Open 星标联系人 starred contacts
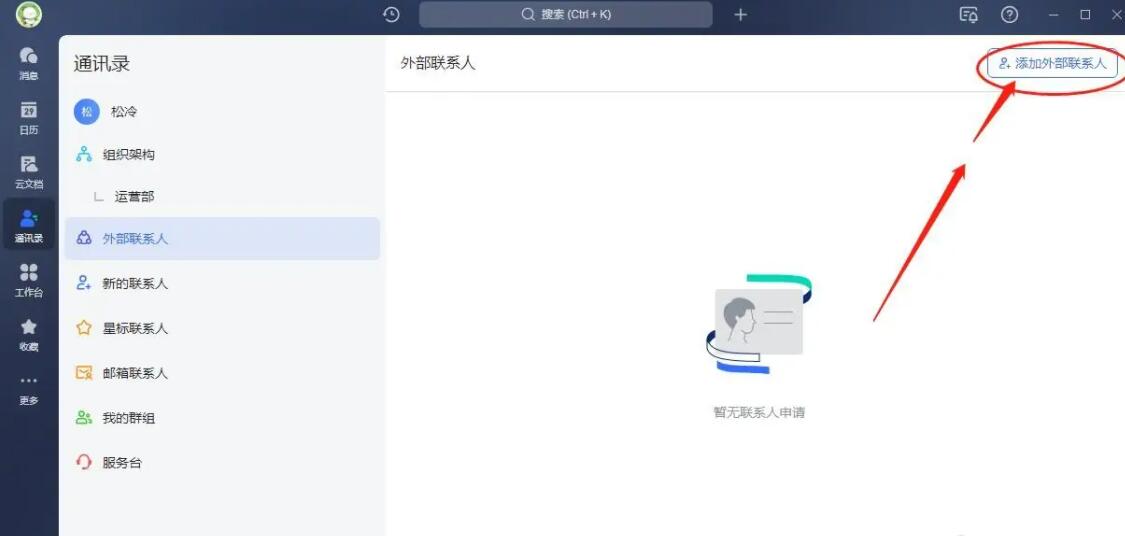Image resolution: width=1125 pixels, height=536 pixels. [x=135, y=328]
